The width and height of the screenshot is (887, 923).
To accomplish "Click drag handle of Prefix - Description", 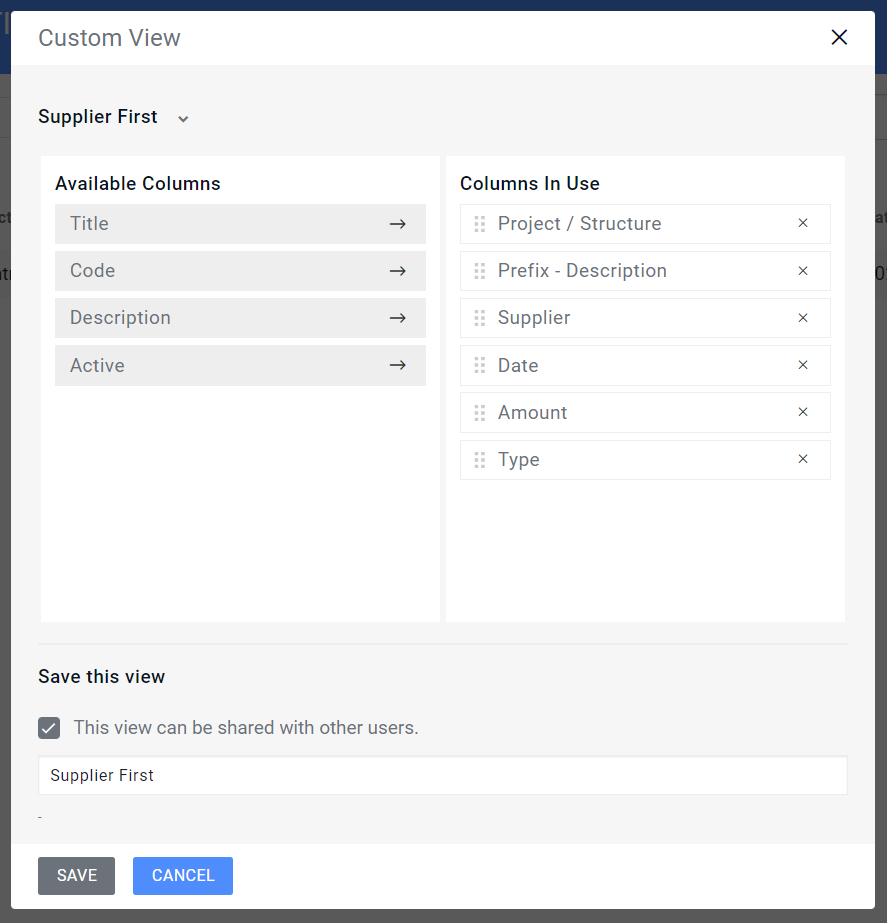I will click(x=480, y=271).
